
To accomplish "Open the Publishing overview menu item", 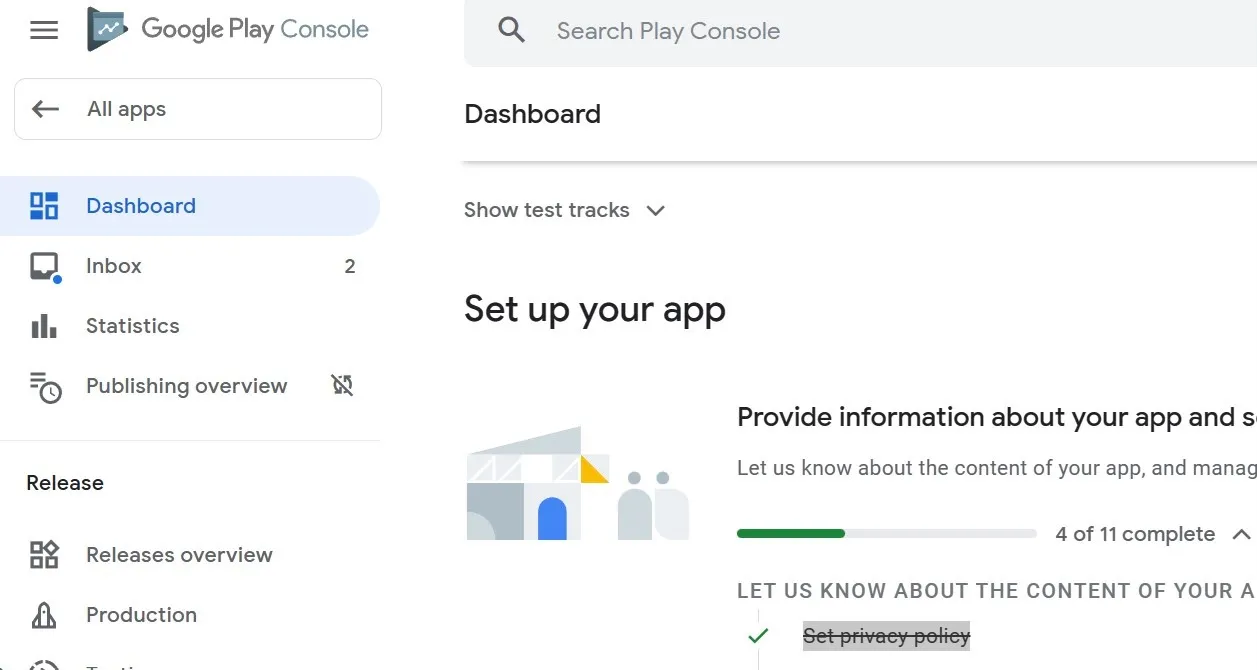I will [190, 386].
